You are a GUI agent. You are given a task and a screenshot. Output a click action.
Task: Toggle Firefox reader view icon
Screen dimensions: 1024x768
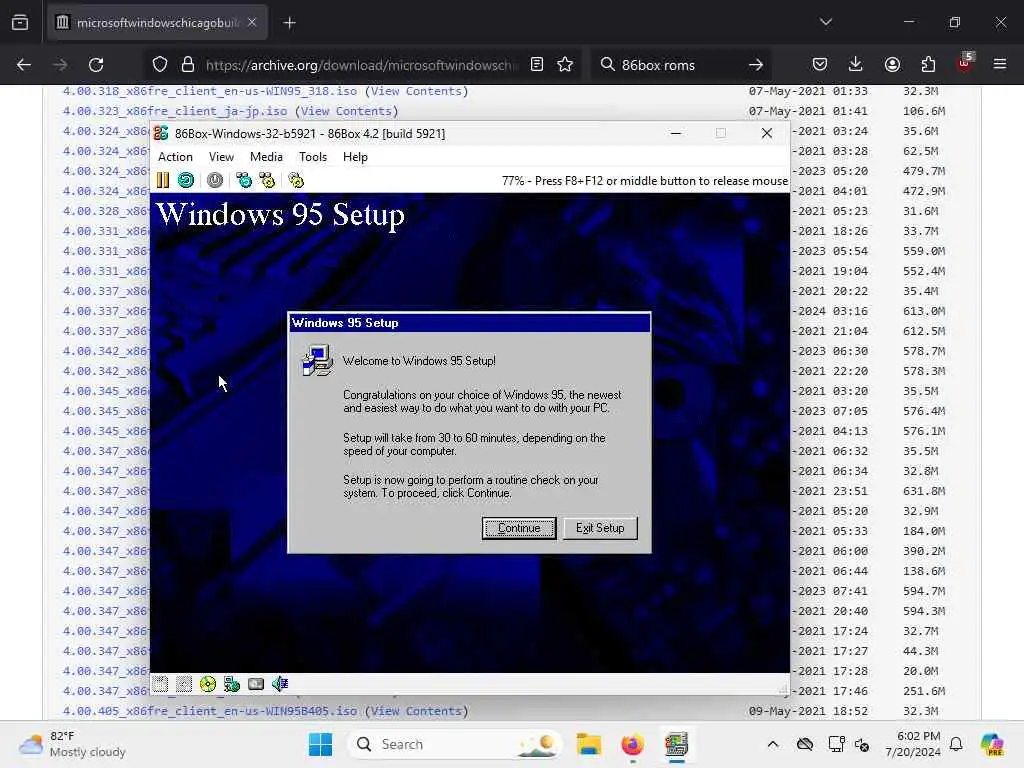[x=537, y=65]
